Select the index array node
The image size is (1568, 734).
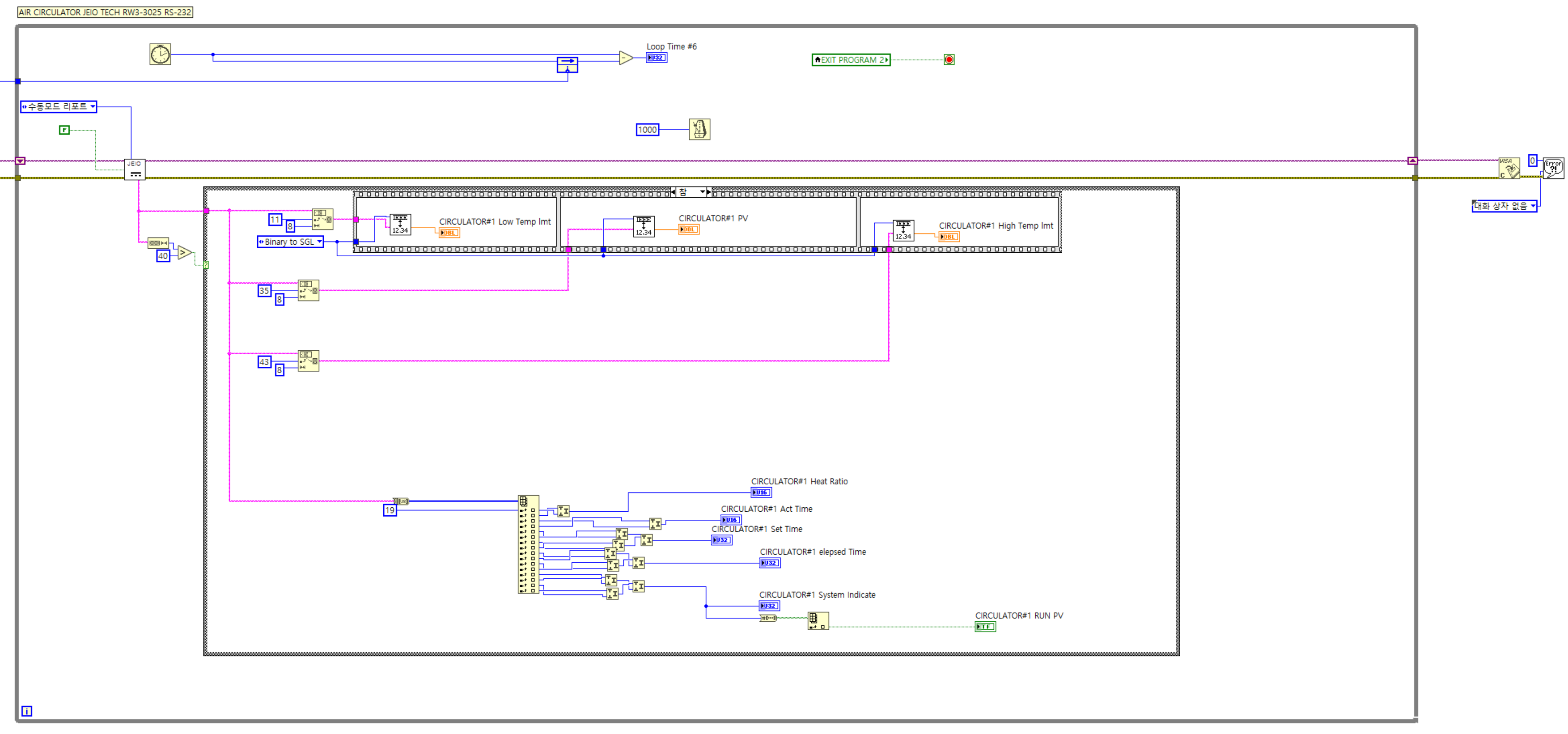coord(528,543)
